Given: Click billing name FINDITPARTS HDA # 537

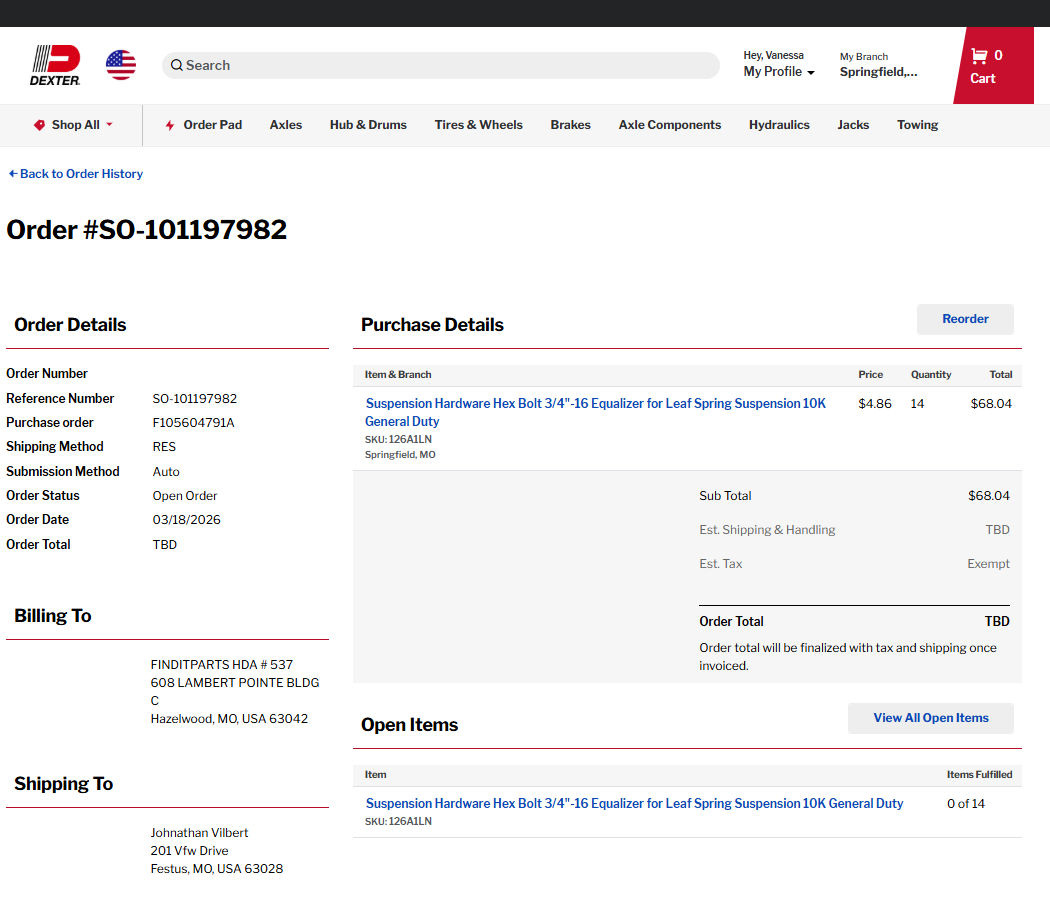Looking at the screenshot, I should coord(222,665).
